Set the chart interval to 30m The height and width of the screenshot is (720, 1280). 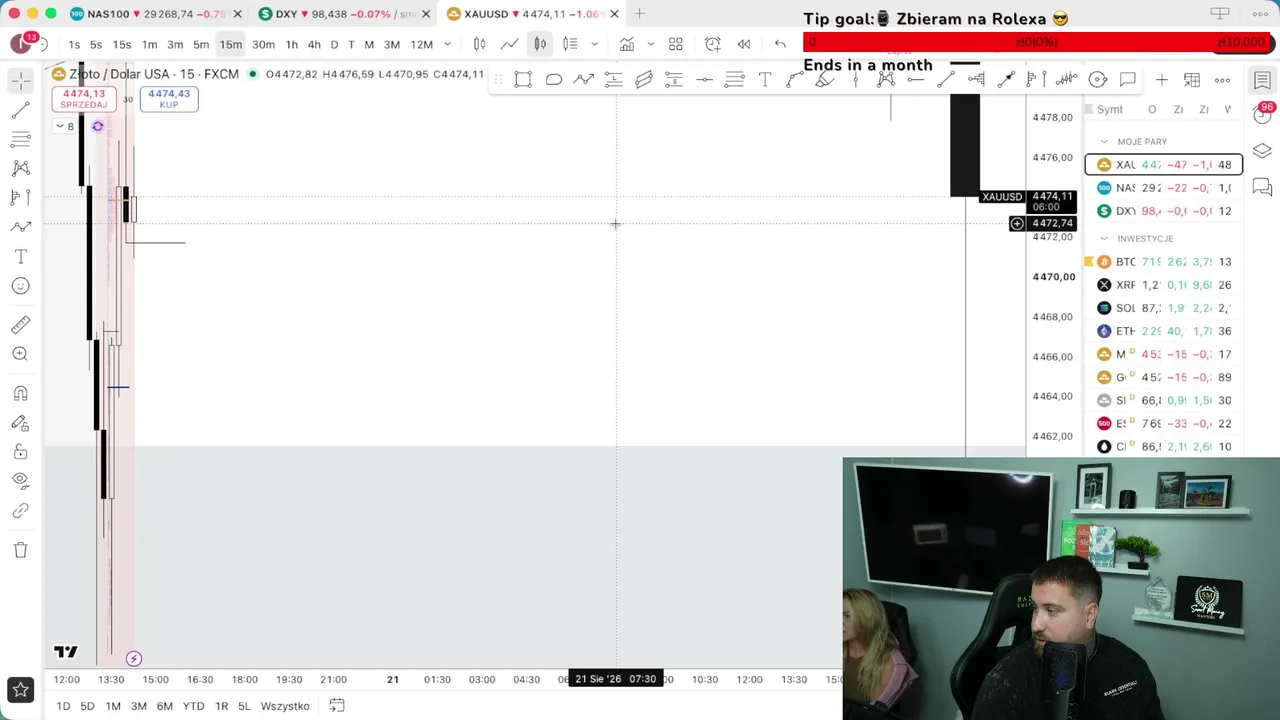(263, 44)
